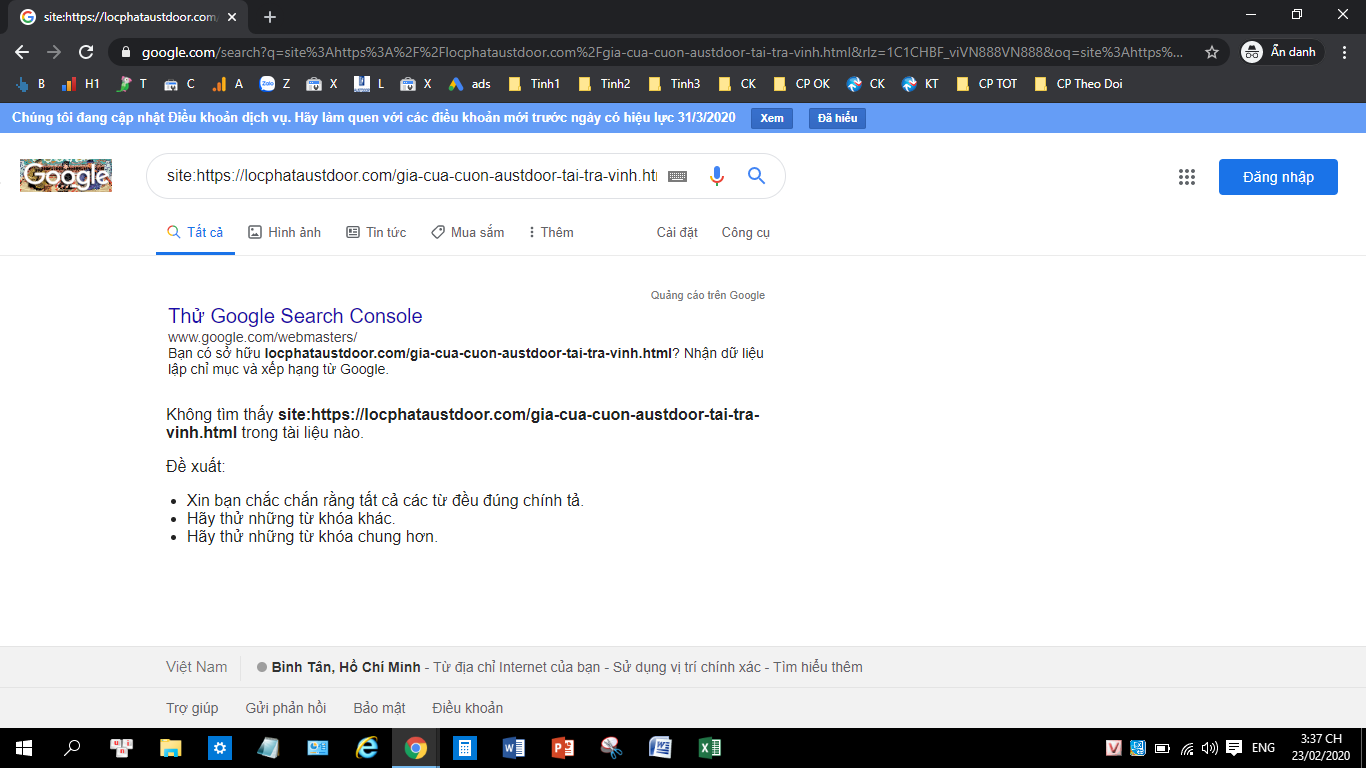Open the Snipping Tool taskbar icon
Viewport: 1366px width, 768px height.
pyautogui.click(x=612, y=748)
